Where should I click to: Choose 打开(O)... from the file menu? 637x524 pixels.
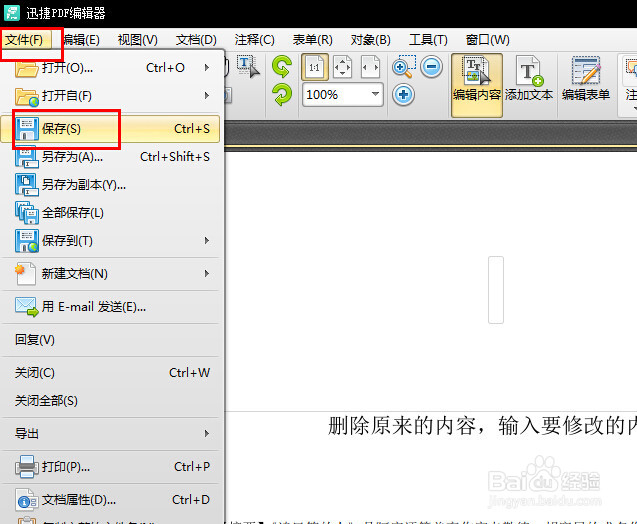(110, 67)
